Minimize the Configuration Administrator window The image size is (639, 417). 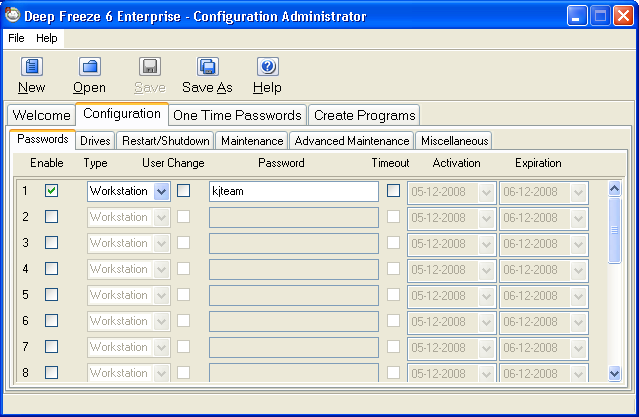[x=577, y=16]
